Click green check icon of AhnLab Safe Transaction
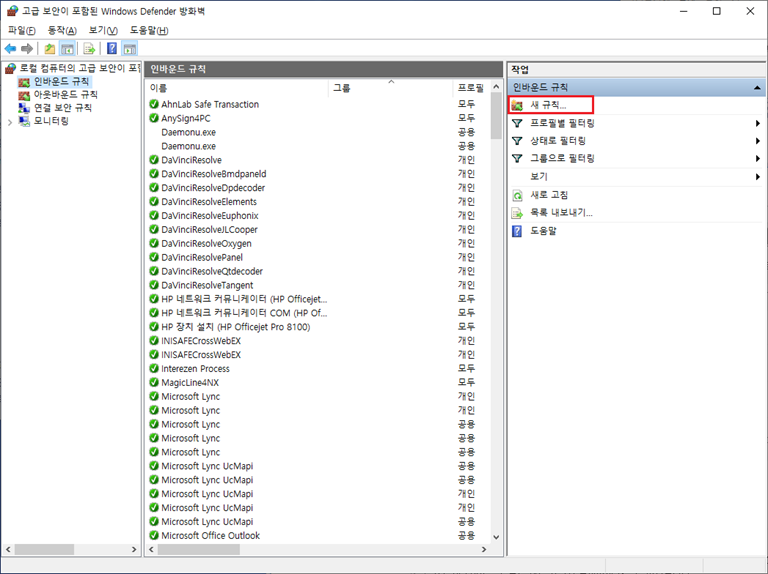The image size is (768, 574). pos(154,104)
